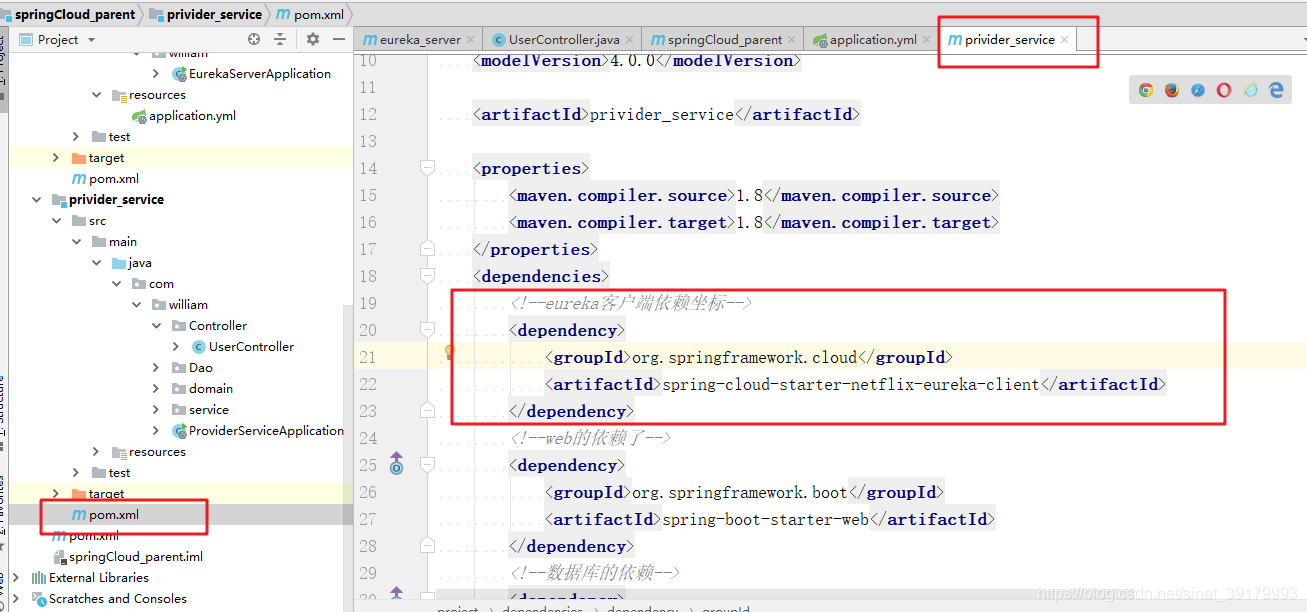
Task: Select ProviderServiceApplication in project tree
Action: [x=266, y=431]
